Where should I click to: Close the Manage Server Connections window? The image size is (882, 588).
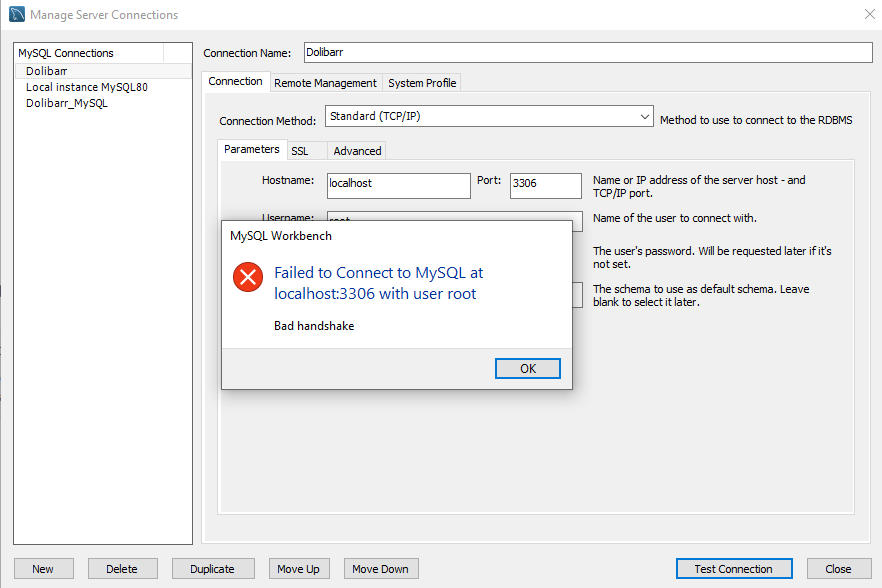869,14
